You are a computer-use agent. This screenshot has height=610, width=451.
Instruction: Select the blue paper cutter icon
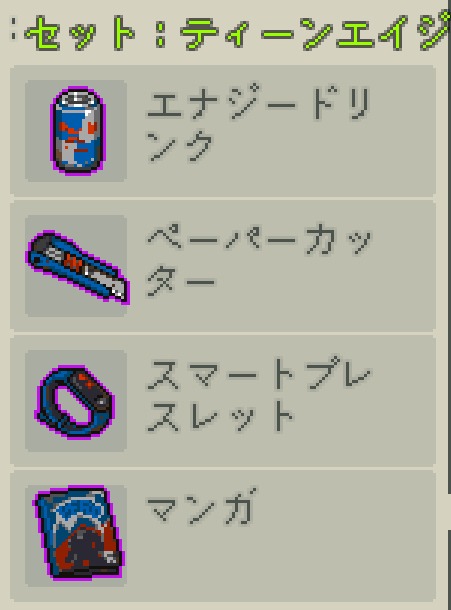(x=78, y=267)
